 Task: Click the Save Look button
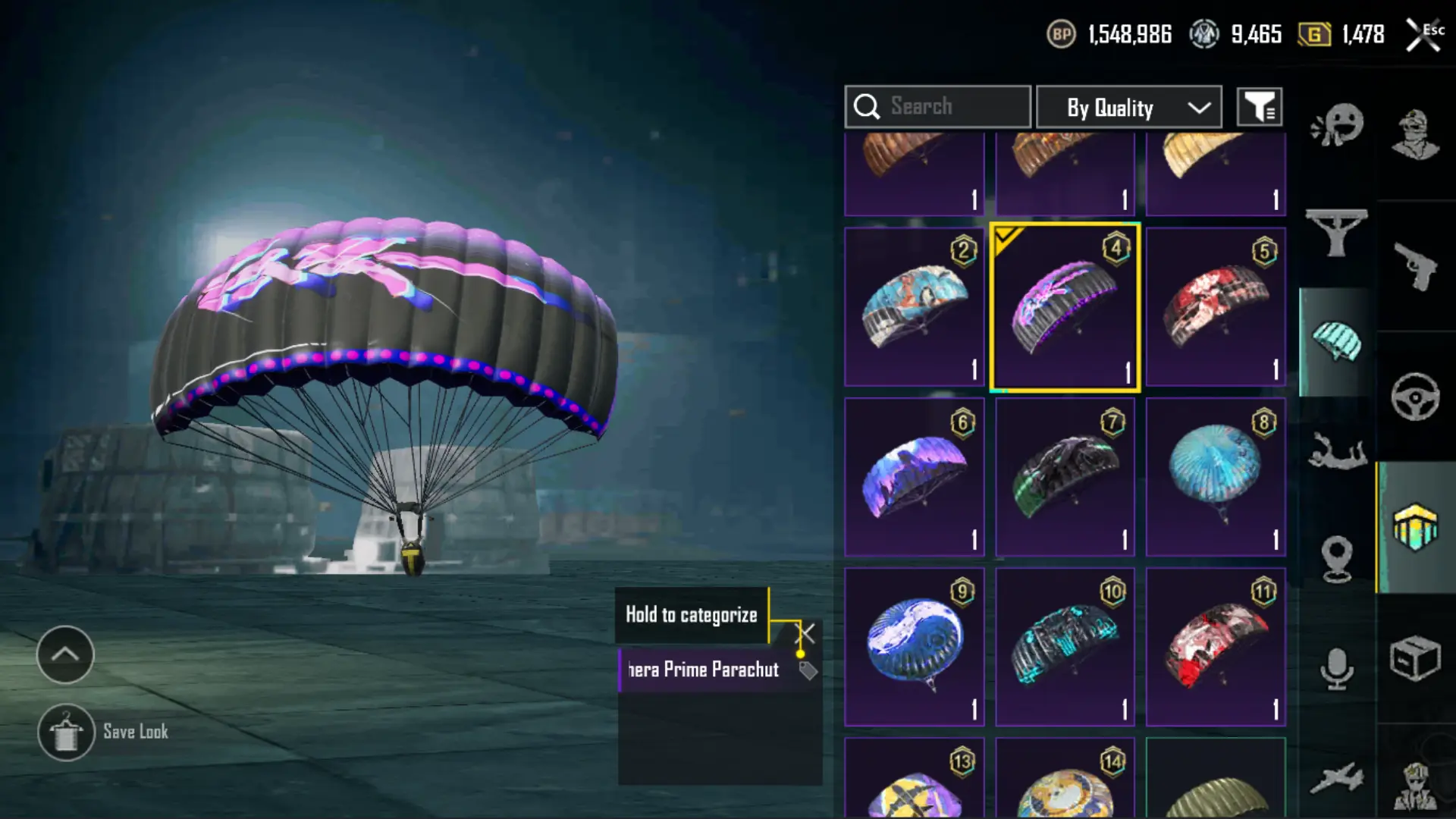click(x=104, y=733)
